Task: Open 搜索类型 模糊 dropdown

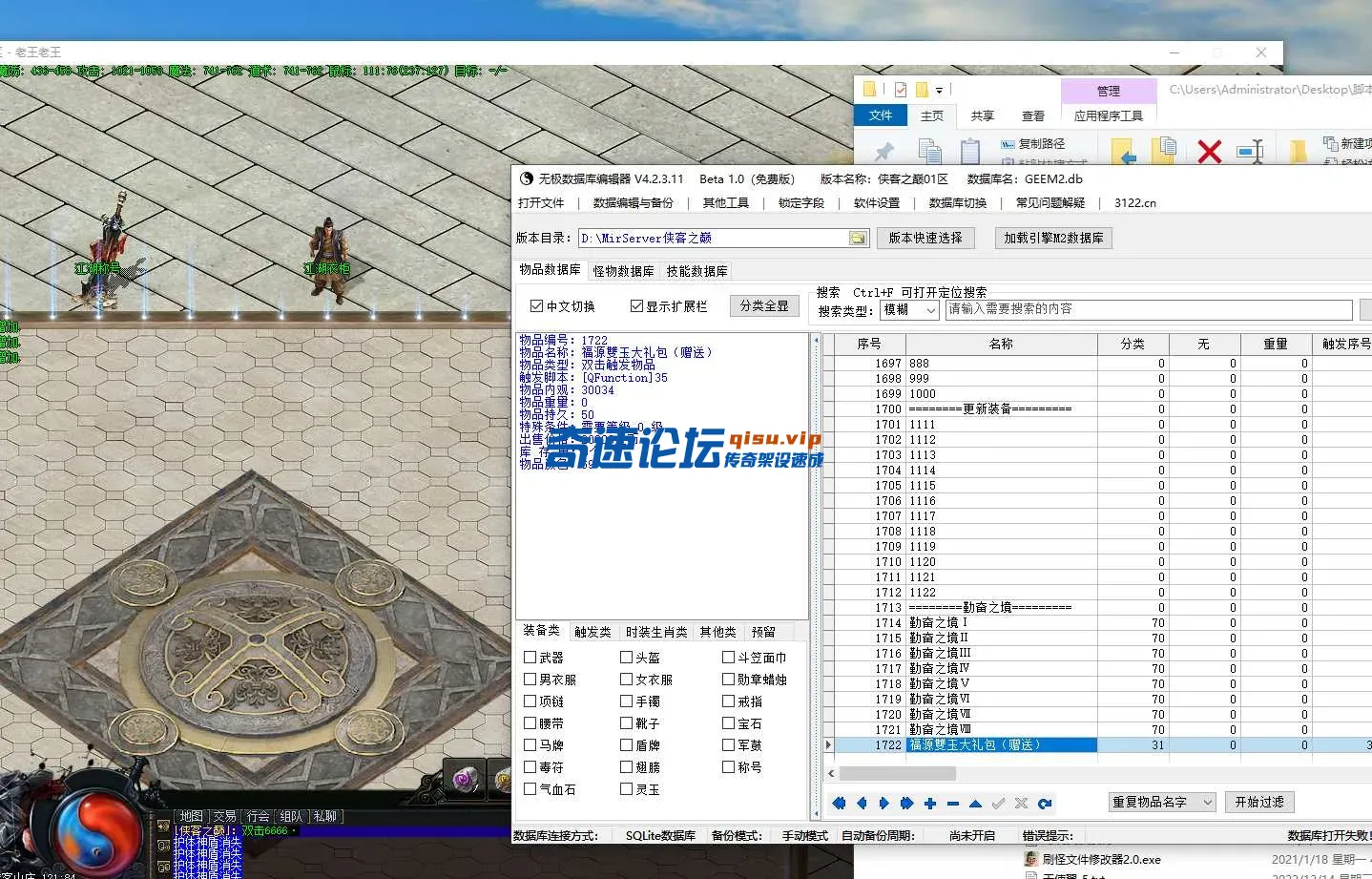Action: click(909, 309)
